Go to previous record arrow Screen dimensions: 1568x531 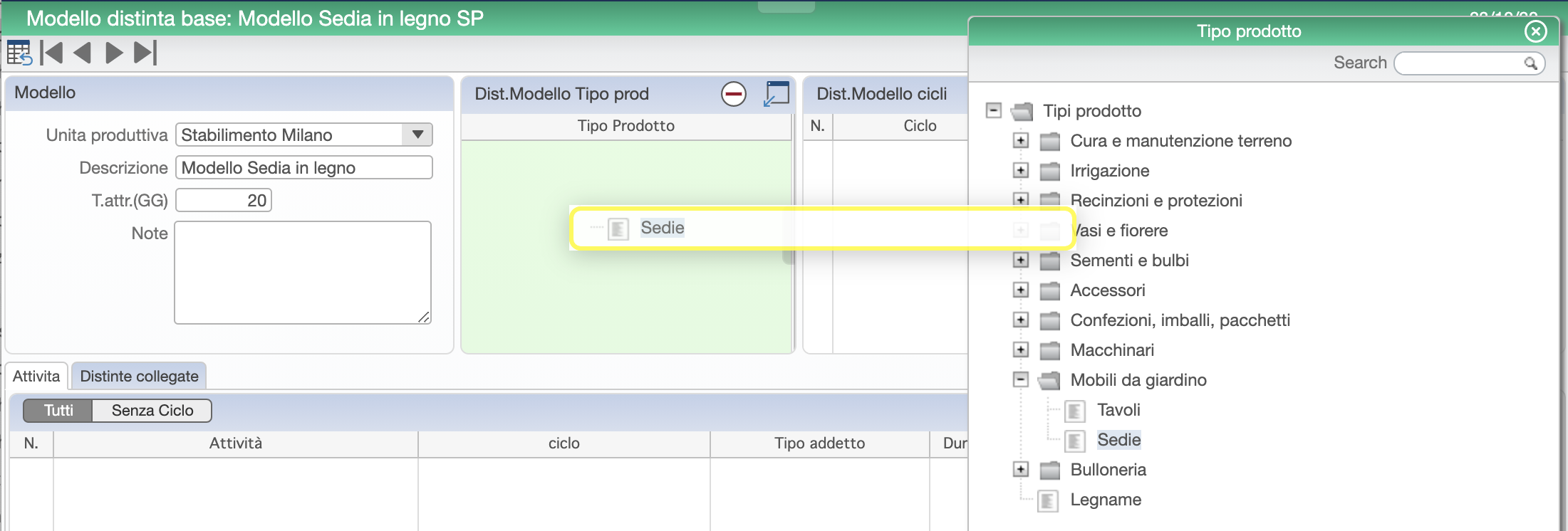[83, 53]
